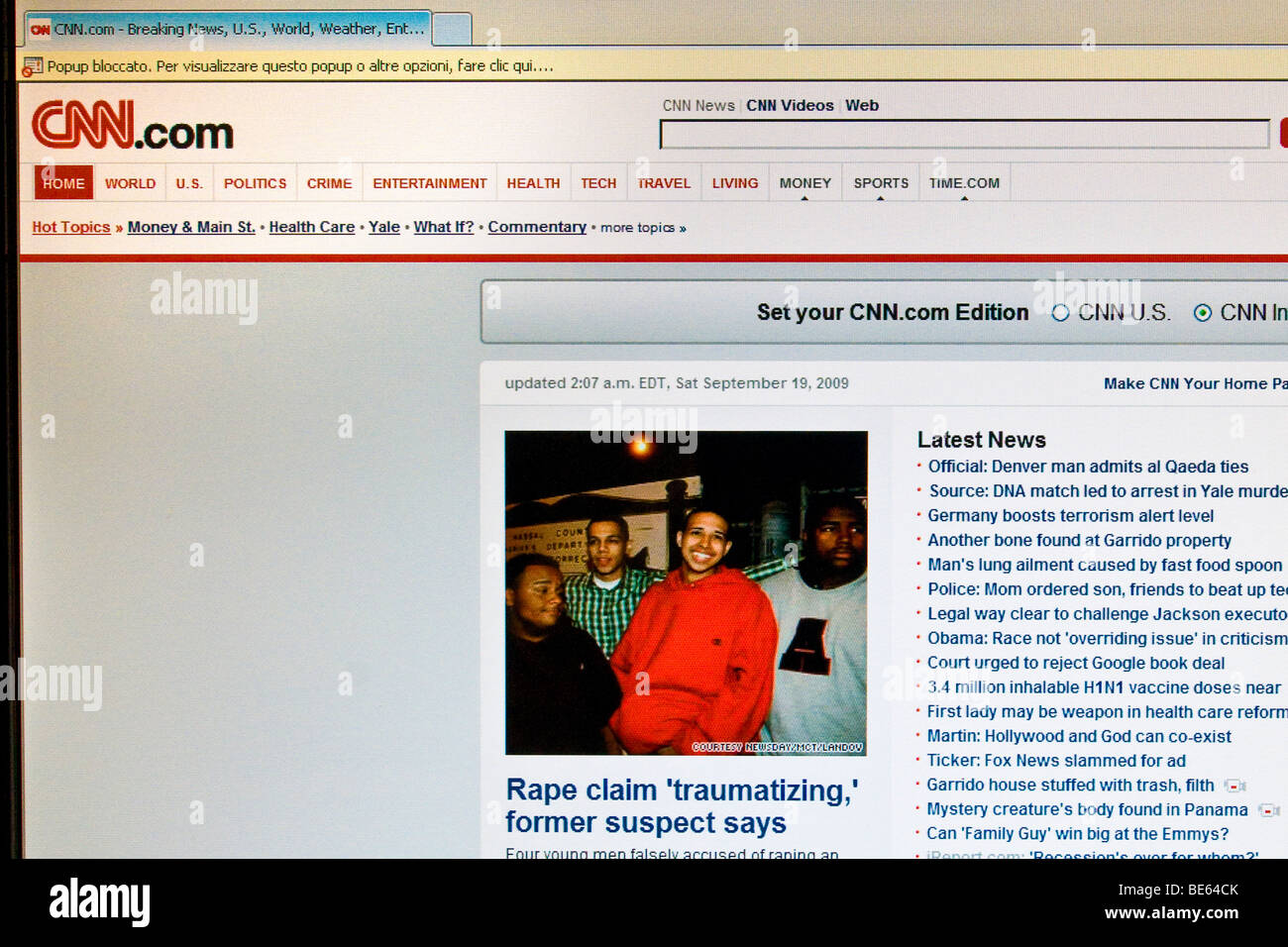Click the Latest News heading
Viewport: 1288px width, 947px height.
[981, 440]
